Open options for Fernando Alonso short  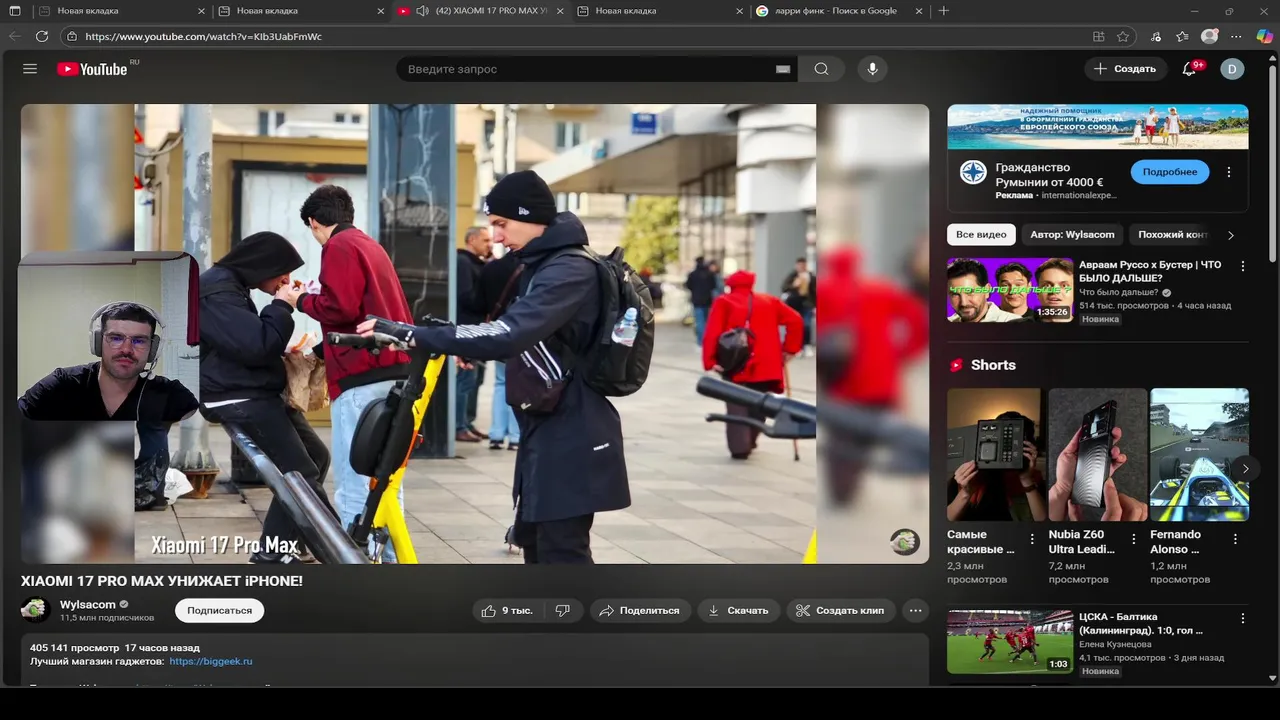point(1235,539)
